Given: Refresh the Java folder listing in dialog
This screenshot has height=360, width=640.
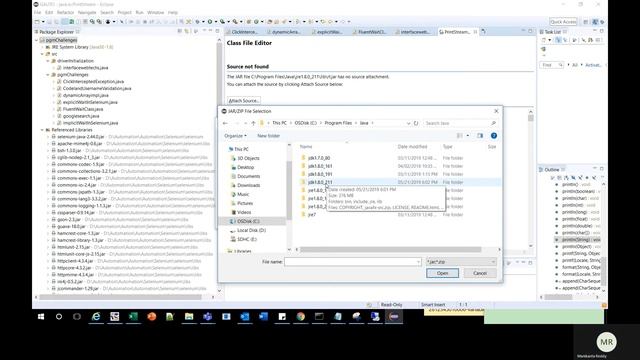Looking at the screenshot, I should click(416, 123).
